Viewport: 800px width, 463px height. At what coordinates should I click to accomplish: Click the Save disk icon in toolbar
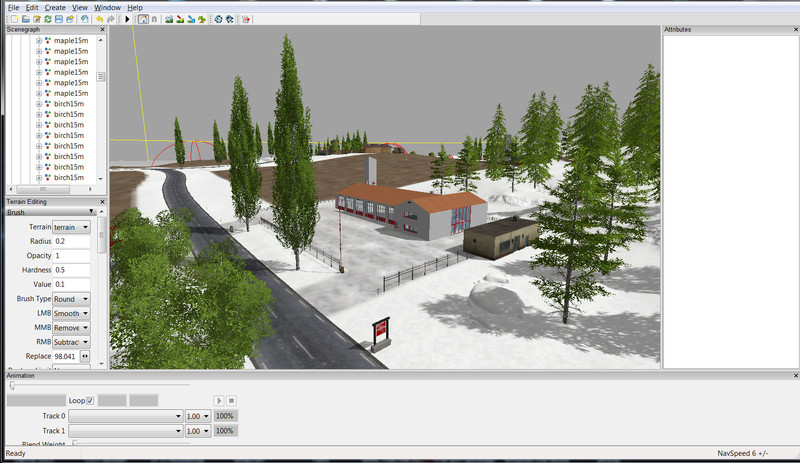pyautogui.click(x=58, y=19)
